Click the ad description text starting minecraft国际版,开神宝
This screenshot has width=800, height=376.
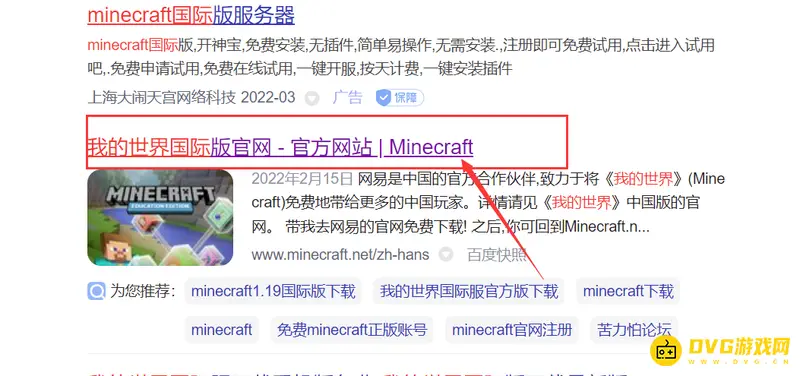coord(401,56)
